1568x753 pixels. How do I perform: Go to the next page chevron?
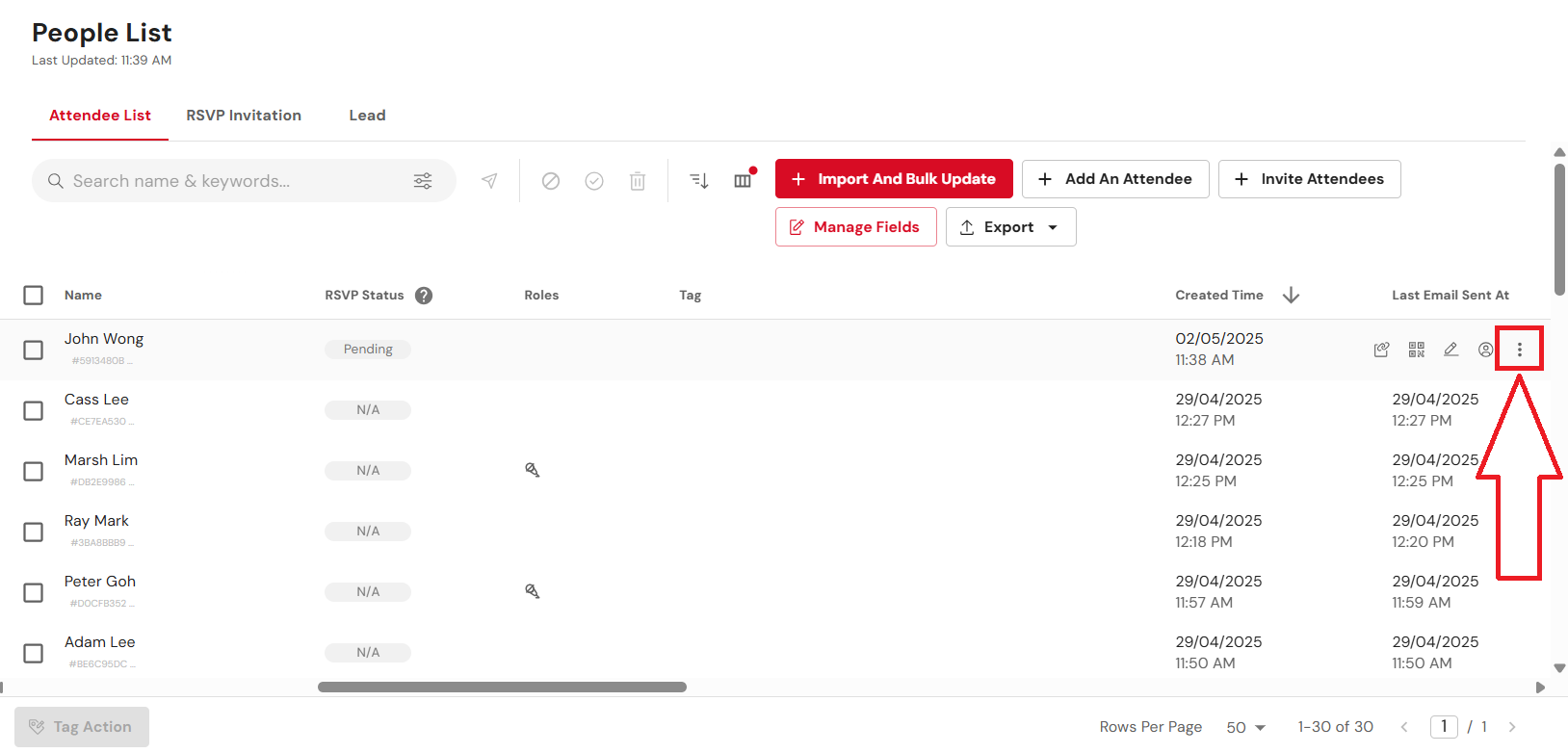pyautogui.click(x=1512, y=727)
